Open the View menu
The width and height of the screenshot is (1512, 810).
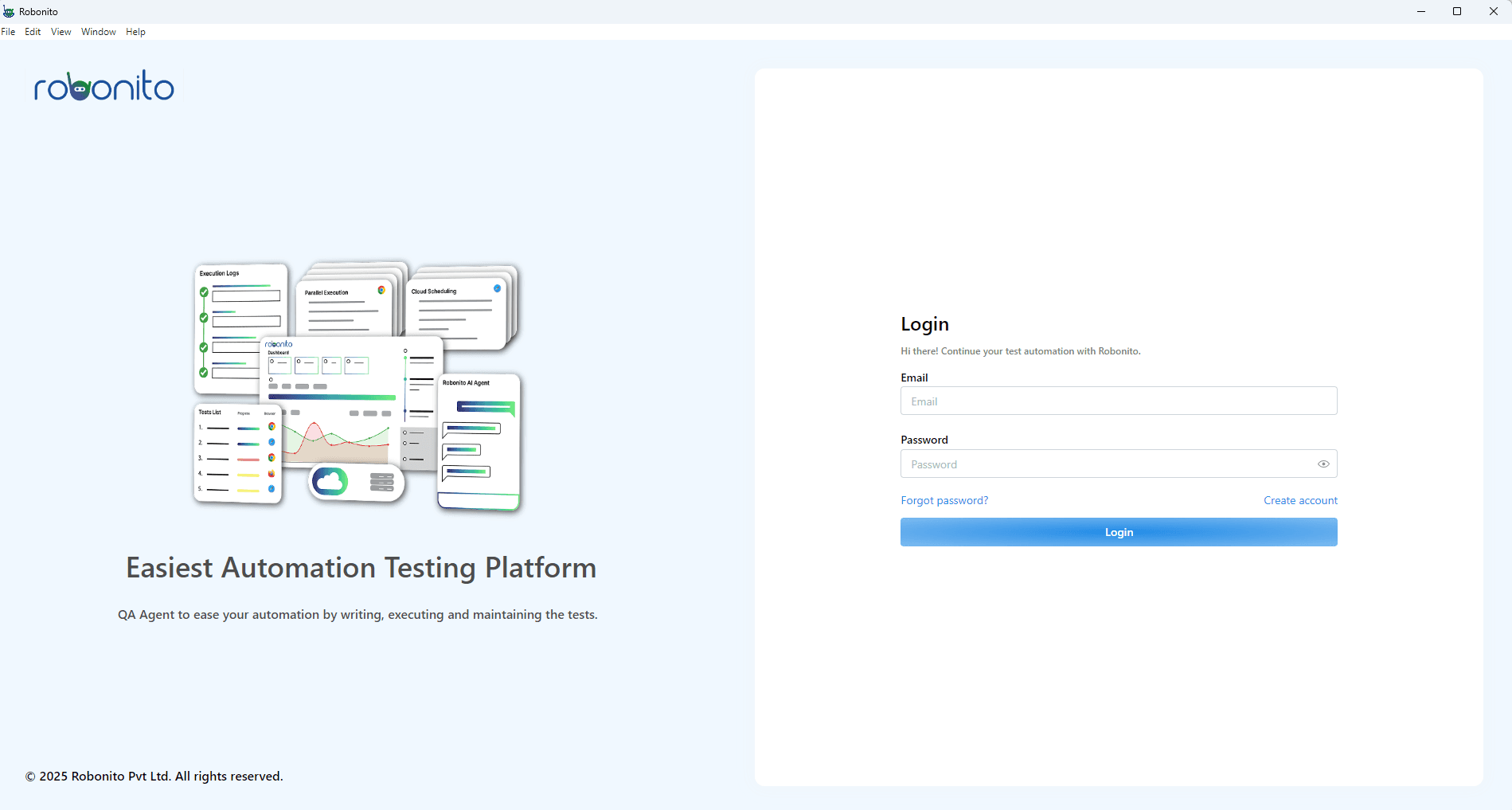click(x=61, y=32)
